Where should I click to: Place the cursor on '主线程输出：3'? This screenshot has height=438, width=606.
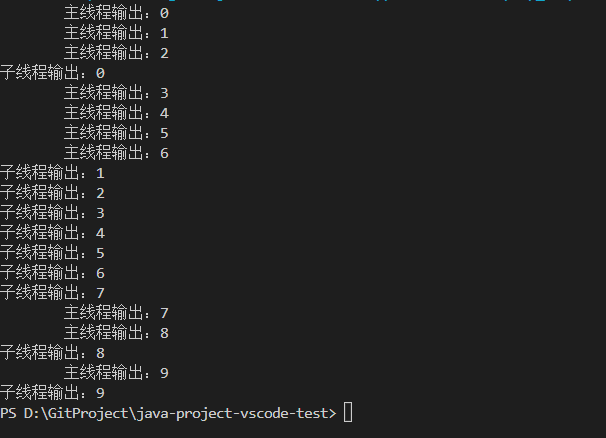116,93
